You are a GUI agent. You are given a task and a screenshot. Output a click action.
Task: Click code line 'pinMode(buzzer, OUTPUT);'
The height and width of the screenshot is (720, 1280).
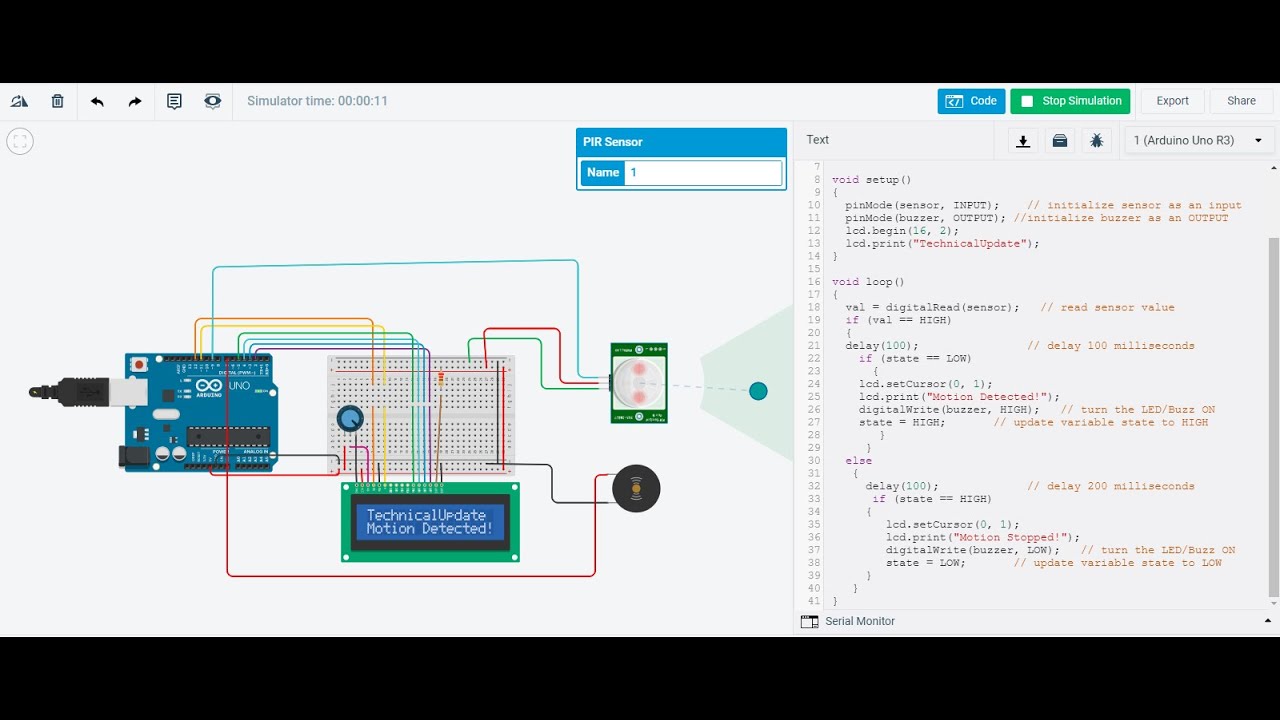[x=925, y=218]
